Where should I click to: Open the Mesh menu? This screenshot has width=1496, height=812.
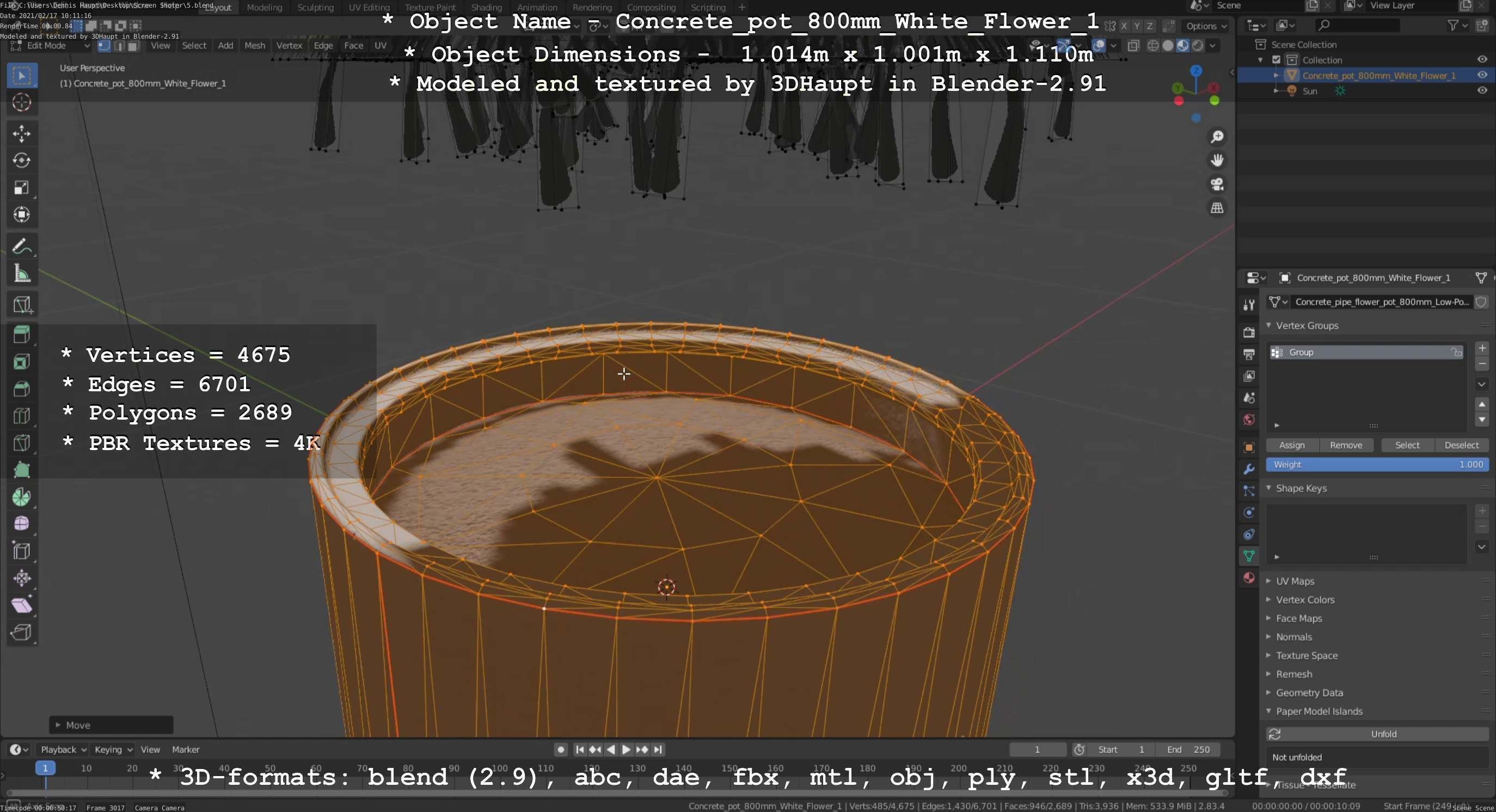tap(254, 45)
